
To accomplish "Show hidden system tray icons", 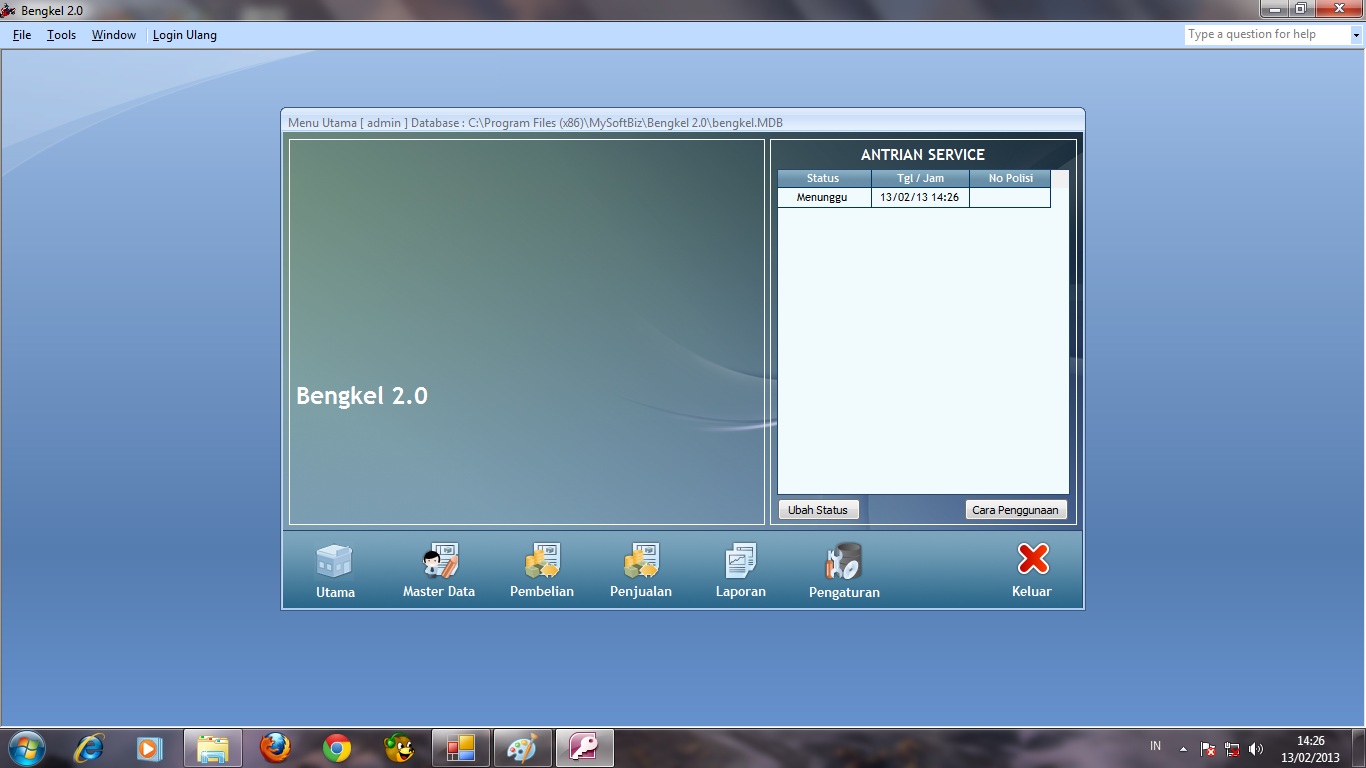I will click(1184, 748).
